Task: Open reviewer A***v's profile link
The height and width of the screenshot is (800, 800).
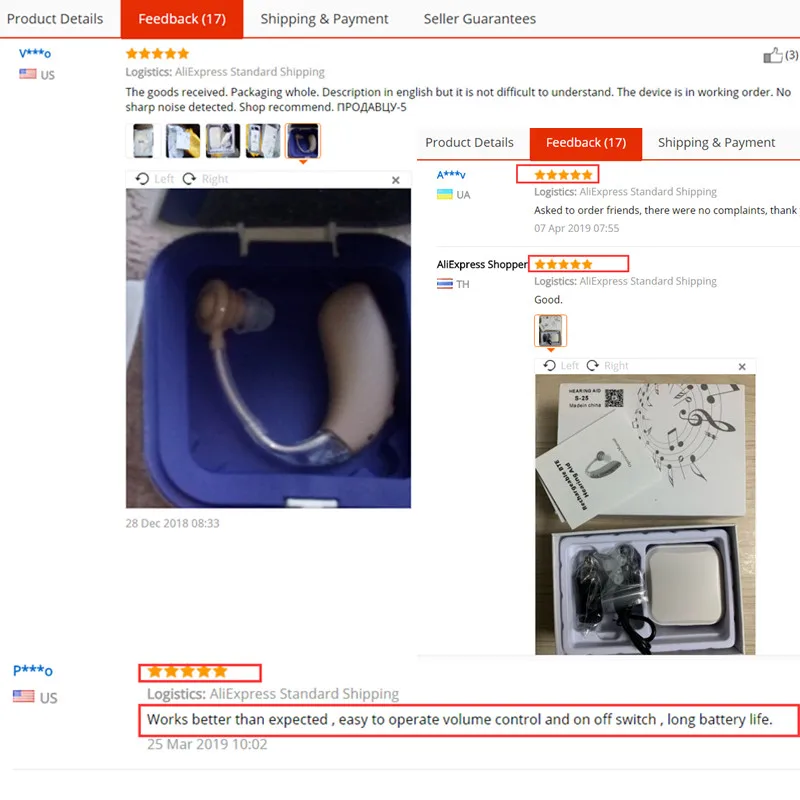Action: click(x=451, y=174)
